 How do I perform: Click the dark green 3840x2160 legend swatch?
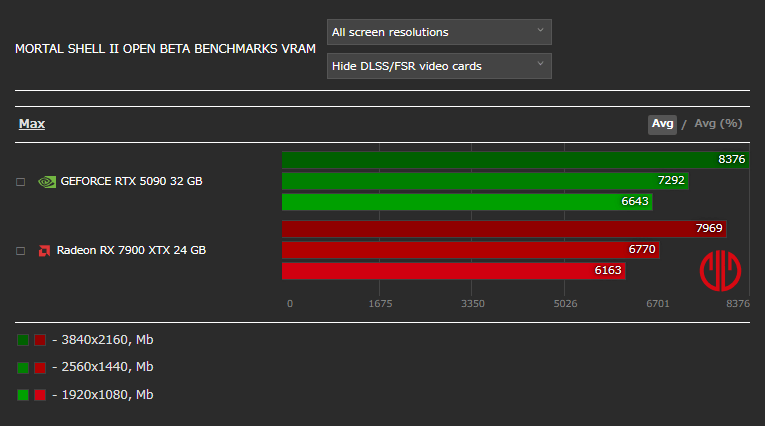(23, 340)
